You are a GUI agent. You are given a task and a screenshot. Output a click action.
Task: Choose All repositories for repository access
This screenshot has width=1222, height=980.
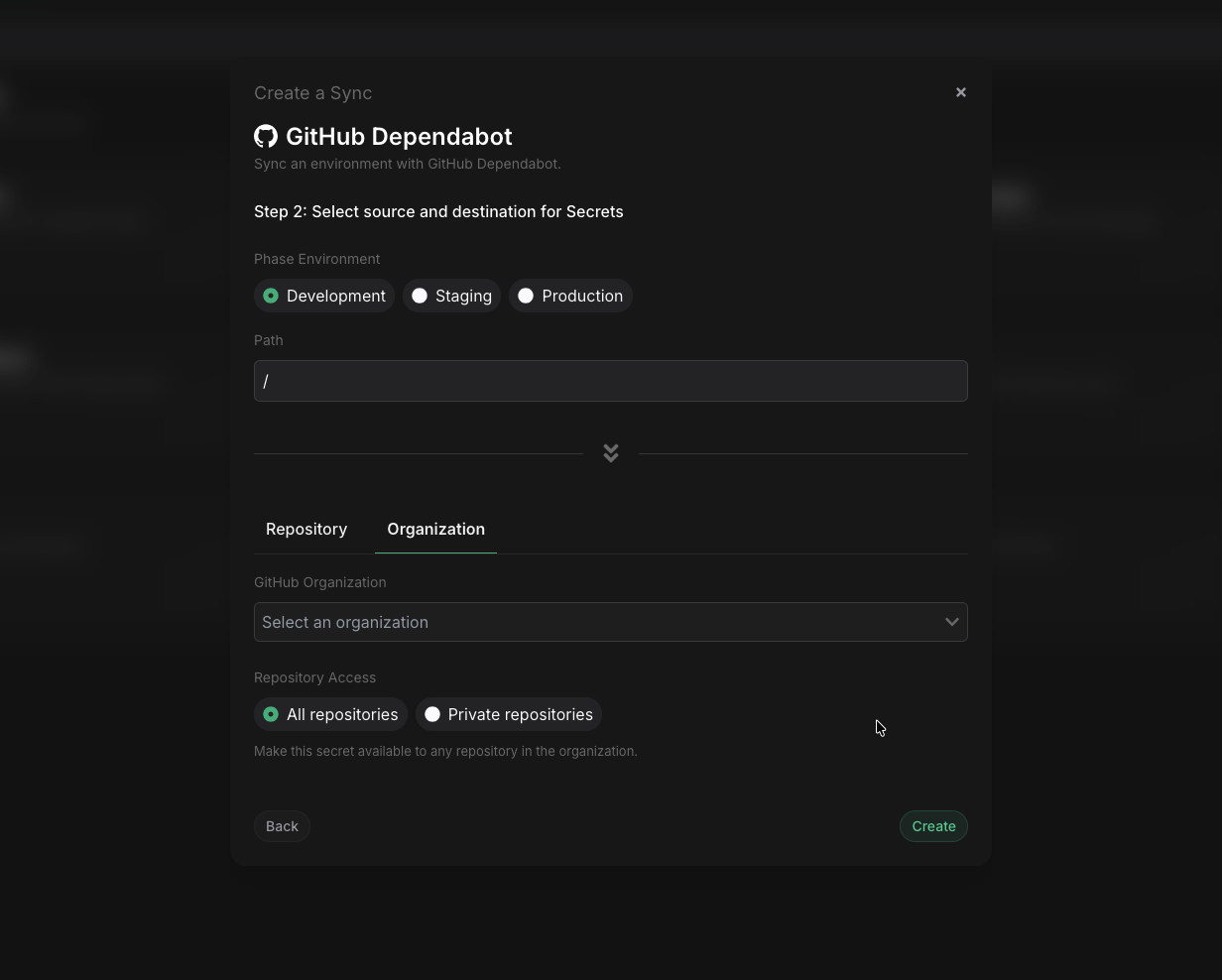pos(330,714)
